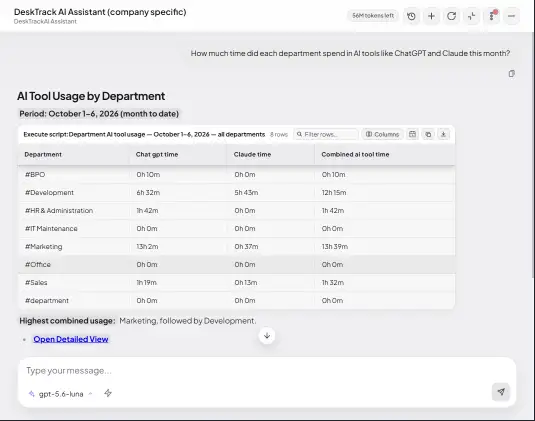Click the AI Tool Usage by Department heading

91,96
